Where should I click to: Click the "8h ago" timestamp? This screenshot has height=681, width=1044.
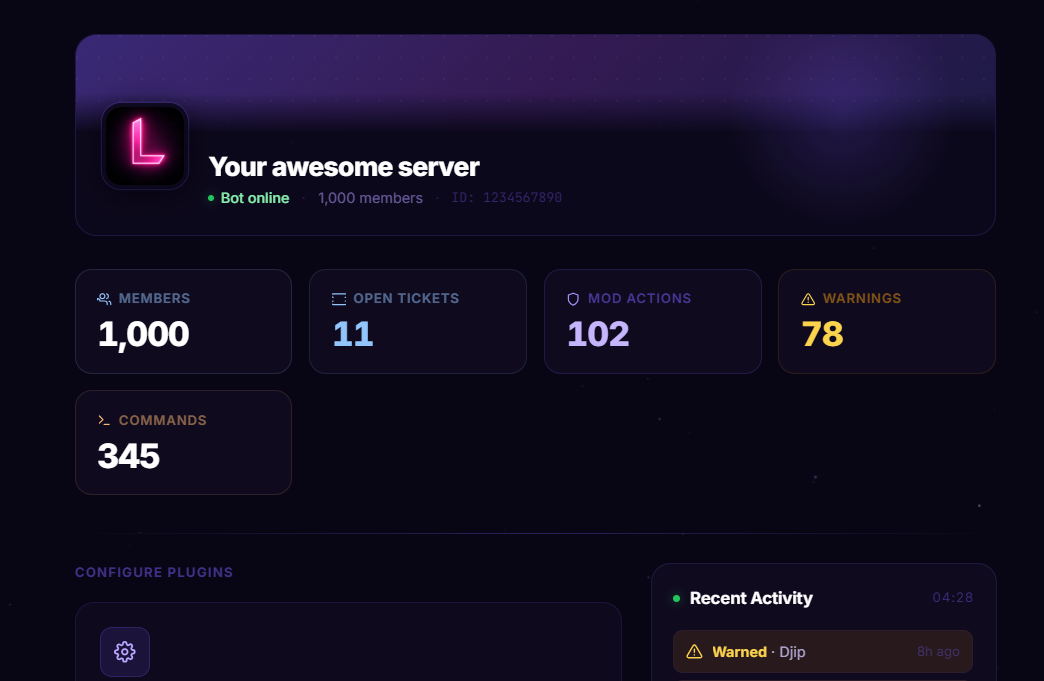point(938,652)
